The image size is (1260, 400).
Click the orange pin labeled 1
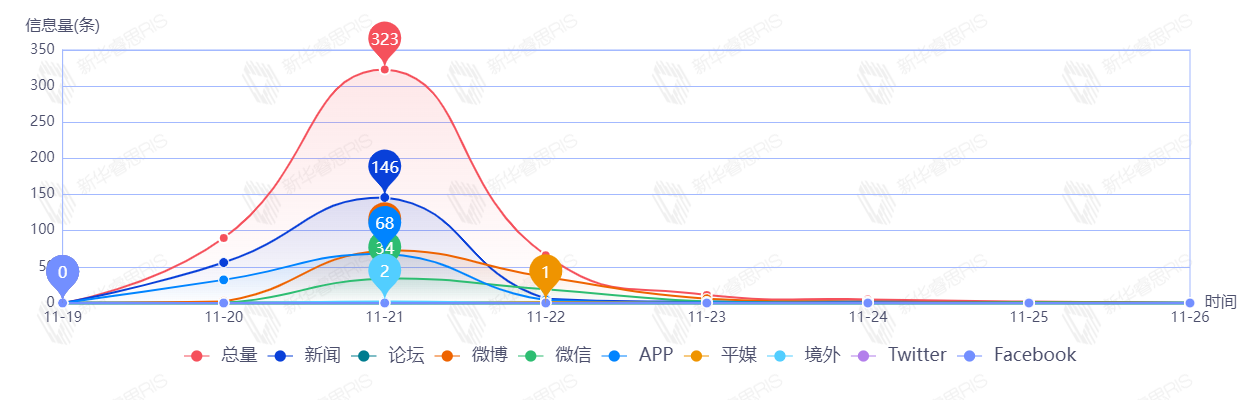(x=546, y=272)
